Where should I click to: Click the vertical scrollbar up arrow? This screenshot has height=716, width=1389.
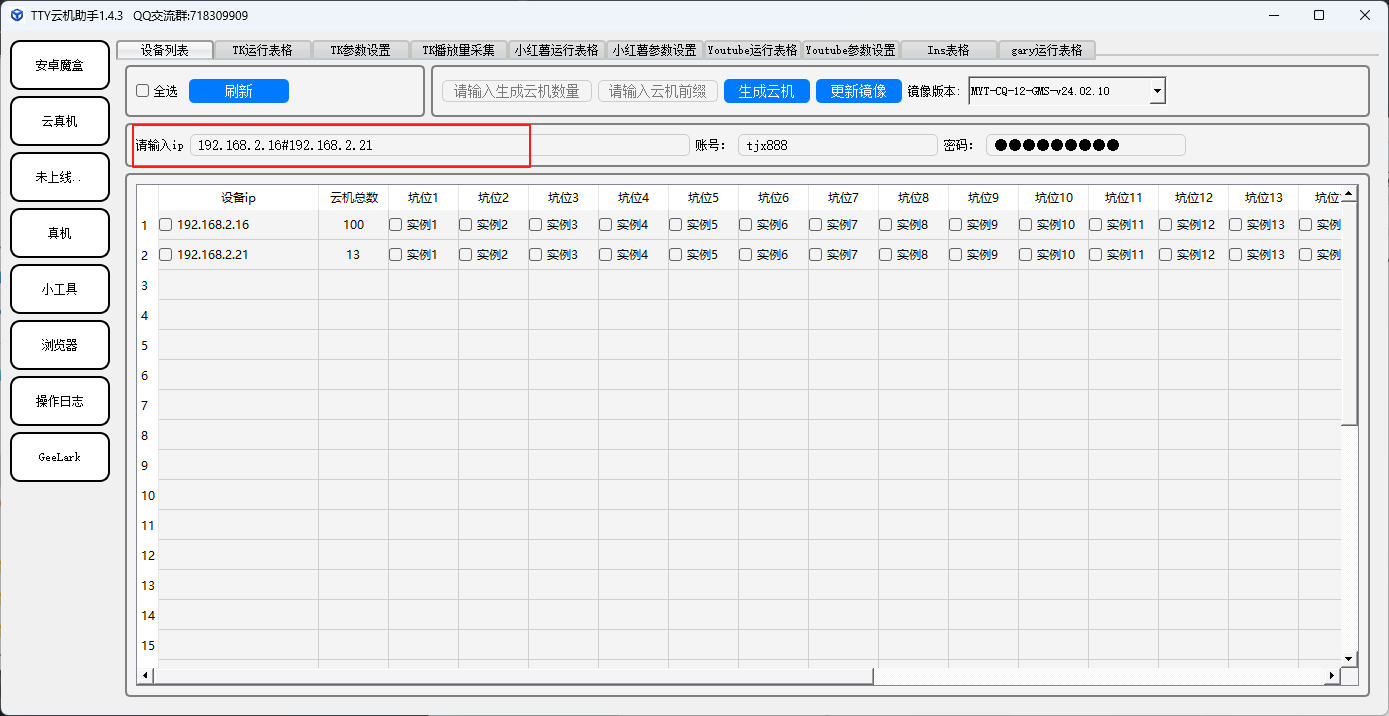pyautogui.click(x=1349, y=194)
